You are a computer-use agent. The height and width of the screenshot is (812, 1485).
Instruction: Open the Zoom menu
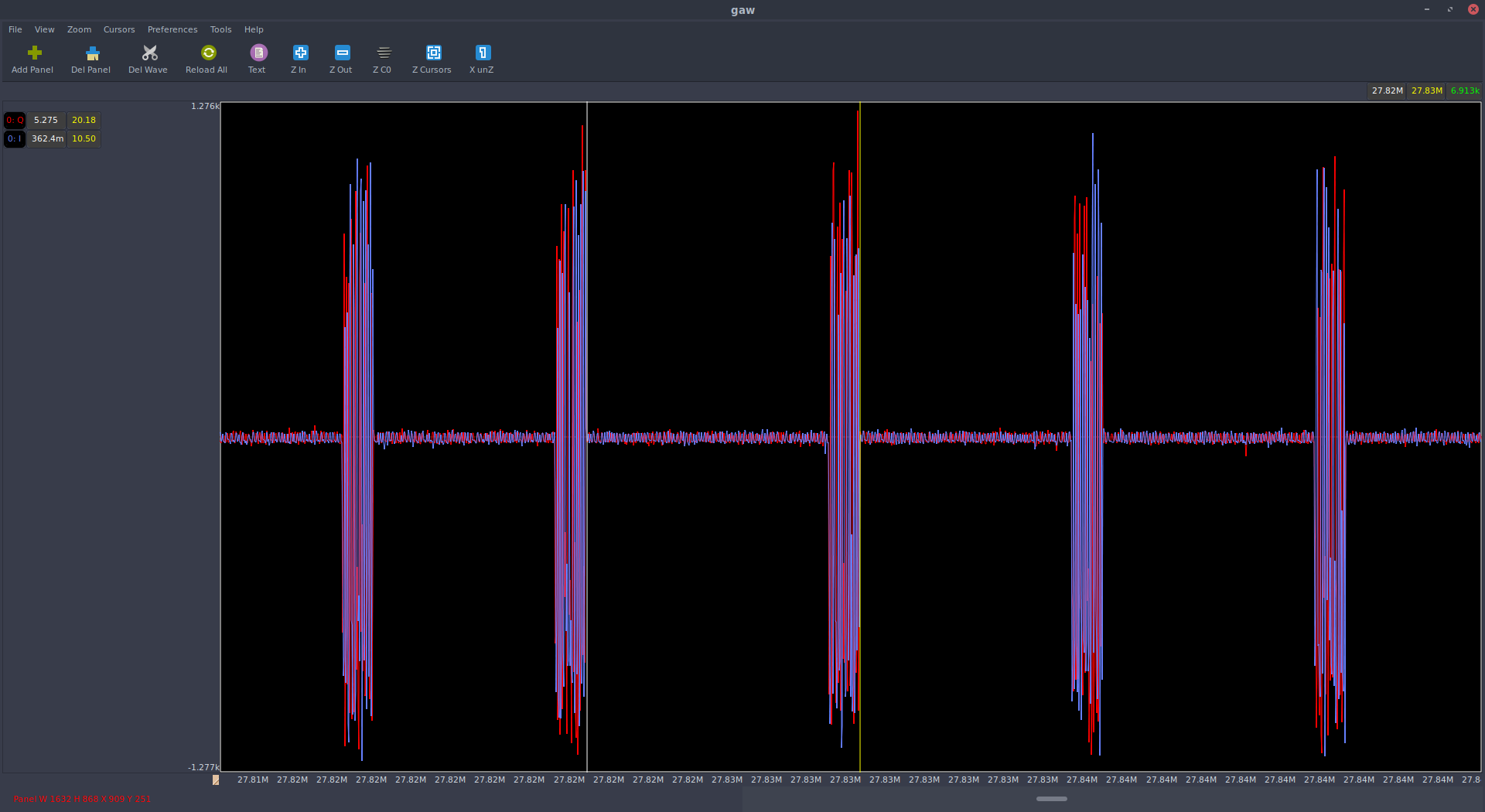pos(79,29)
